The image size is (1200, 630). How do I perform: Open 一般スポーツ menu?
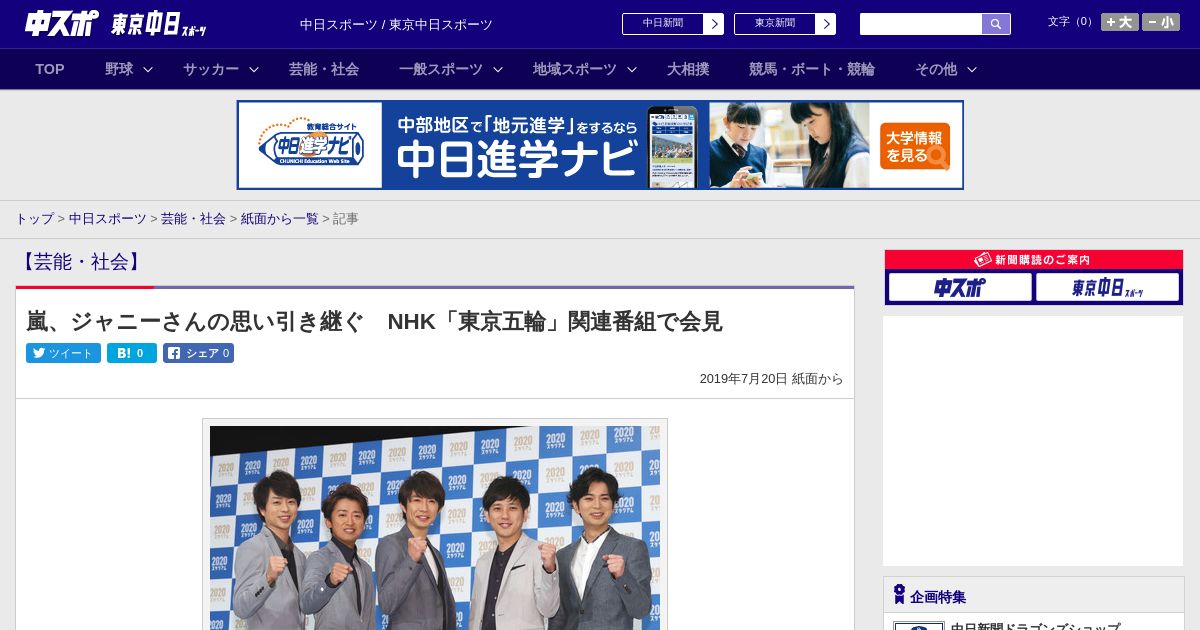pos(441,69)
